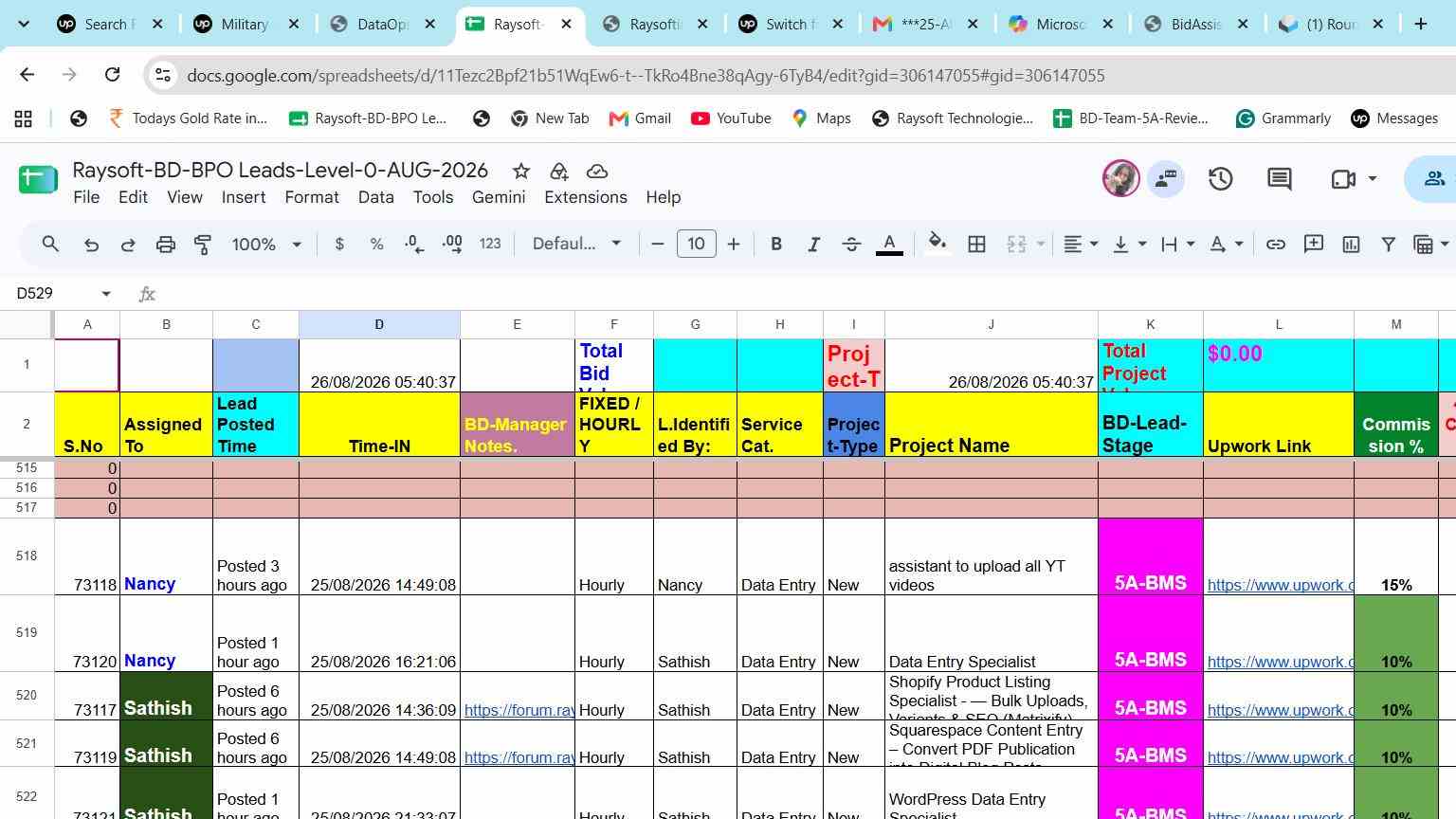Click the print icon
The width and height of the screenshot is (1456, 819).
(166, 245)
